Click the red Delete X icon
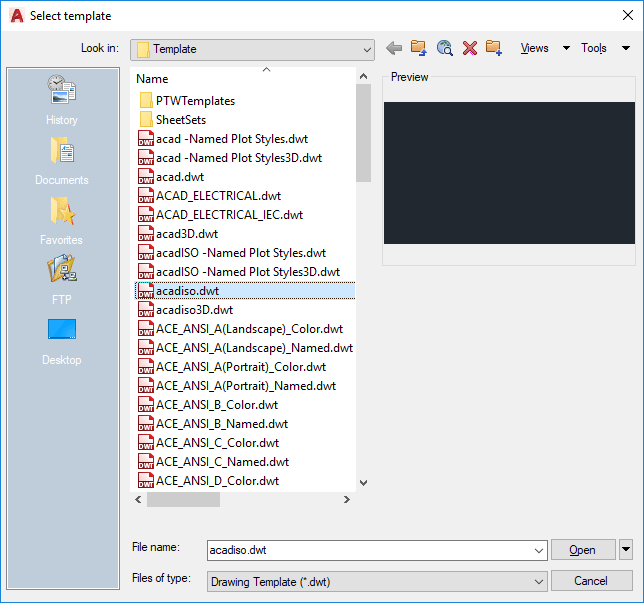This screenshot has height=603, width=644. tap(470, 48)
